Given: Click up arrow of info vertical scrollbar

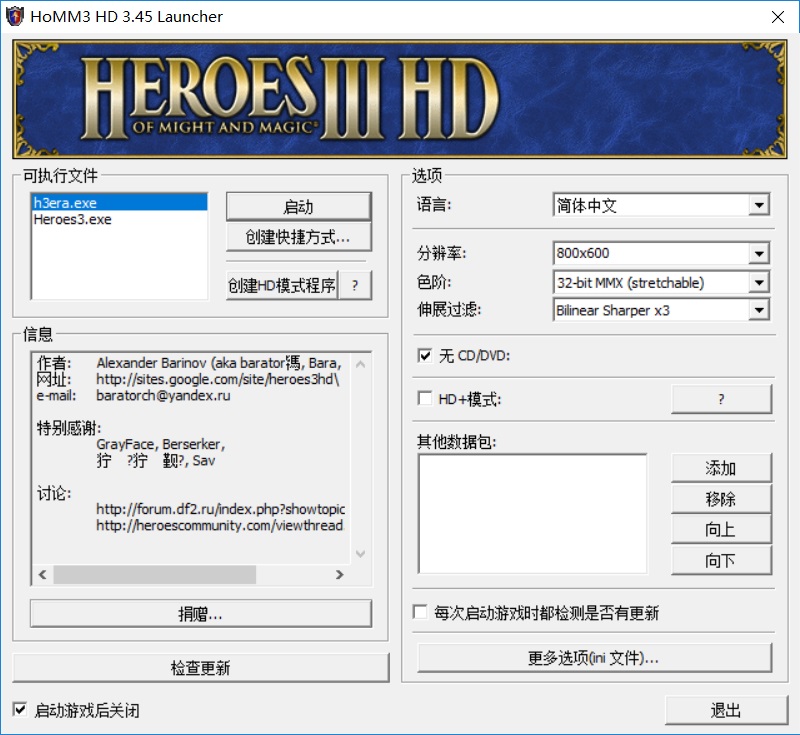Looking at the screenshot, I should click(x=361, y=364).
